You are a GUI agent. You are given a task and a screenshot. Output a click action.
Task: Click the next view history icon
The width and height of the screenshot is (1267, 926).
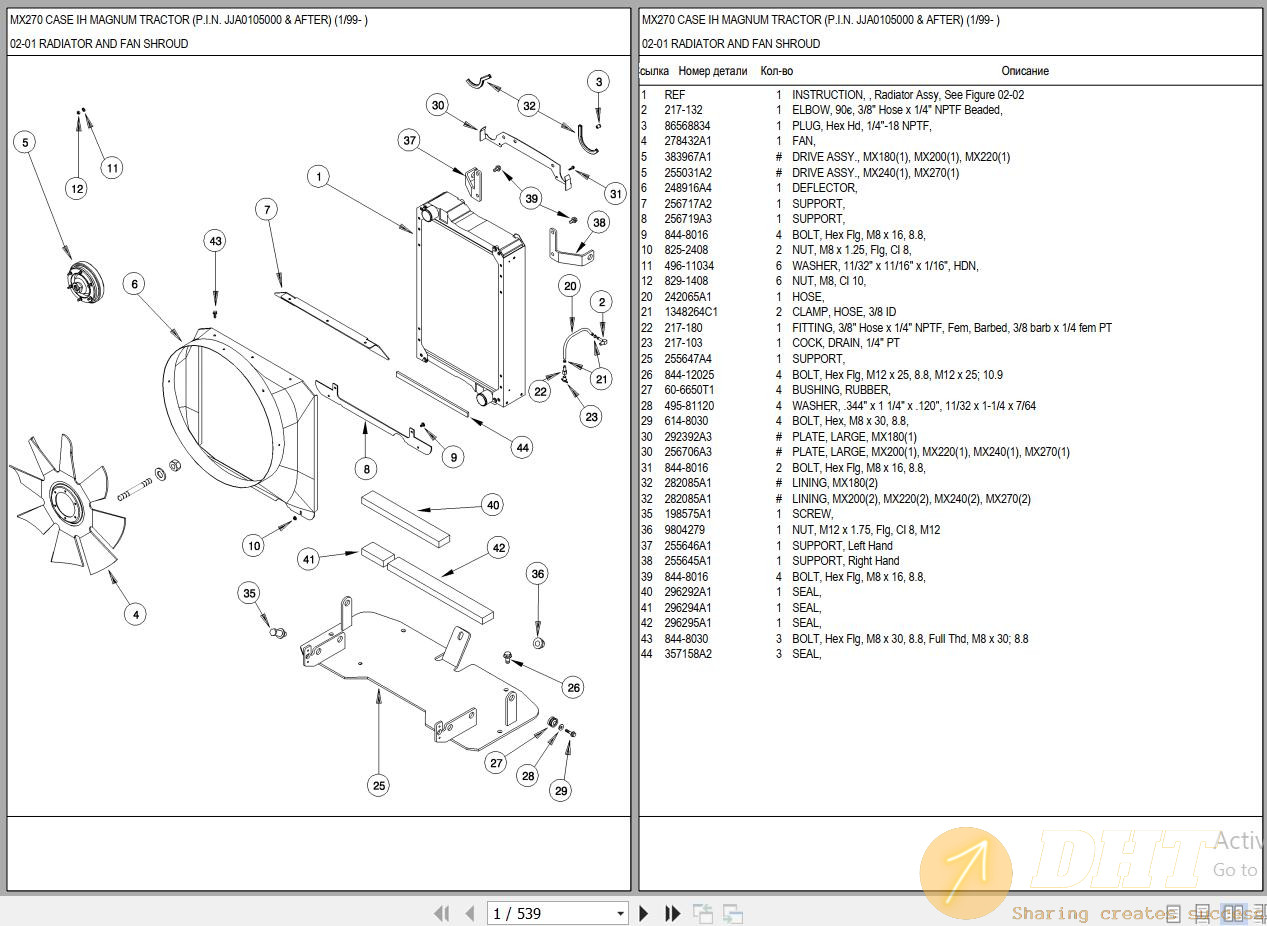coord(731,913)
